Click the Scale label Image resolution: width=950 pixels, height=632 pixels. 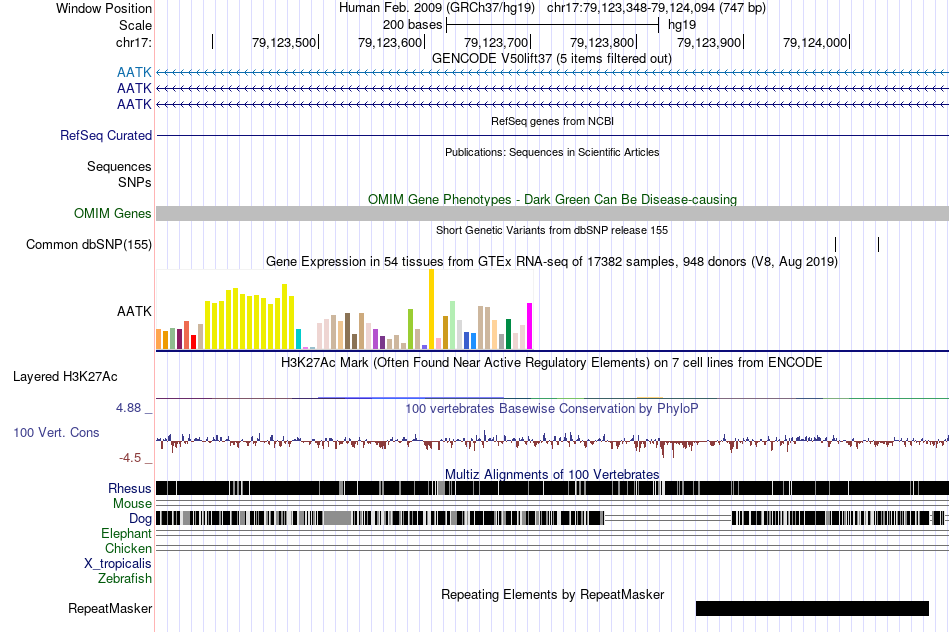coord(135,25)
